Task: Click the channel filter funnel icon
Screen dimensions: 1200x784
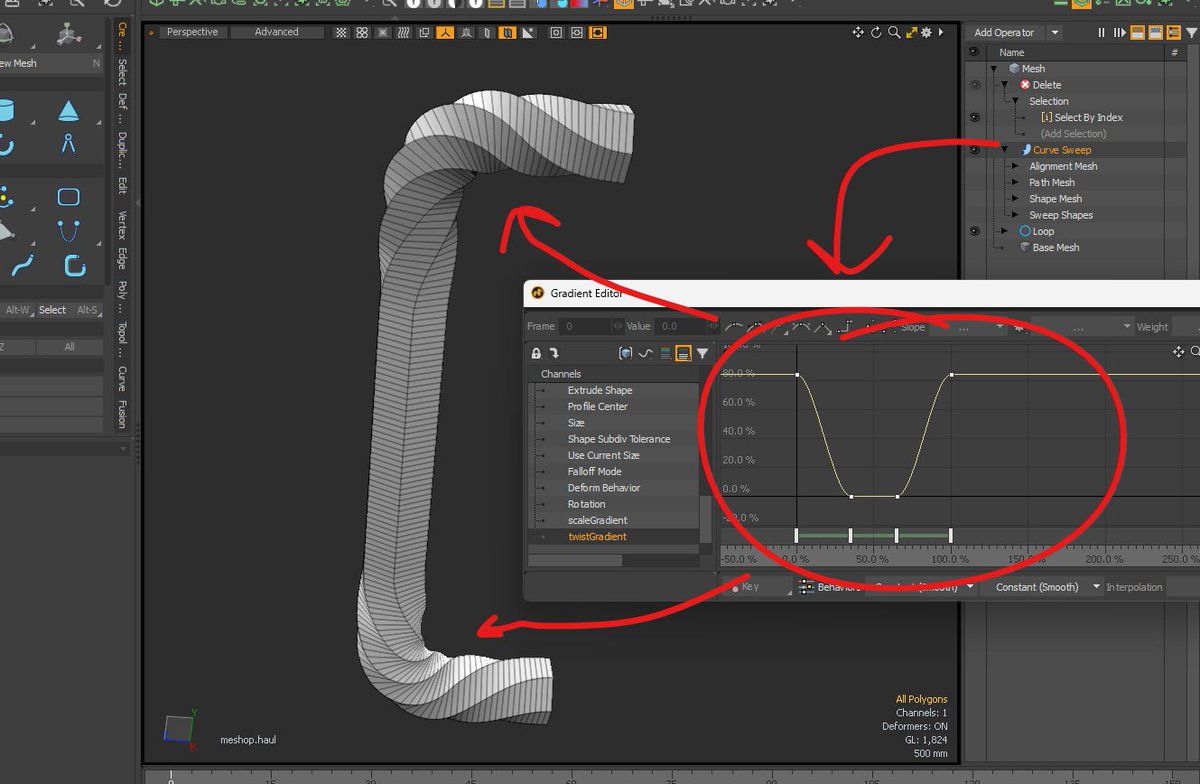Action: (x=702, y=353)
